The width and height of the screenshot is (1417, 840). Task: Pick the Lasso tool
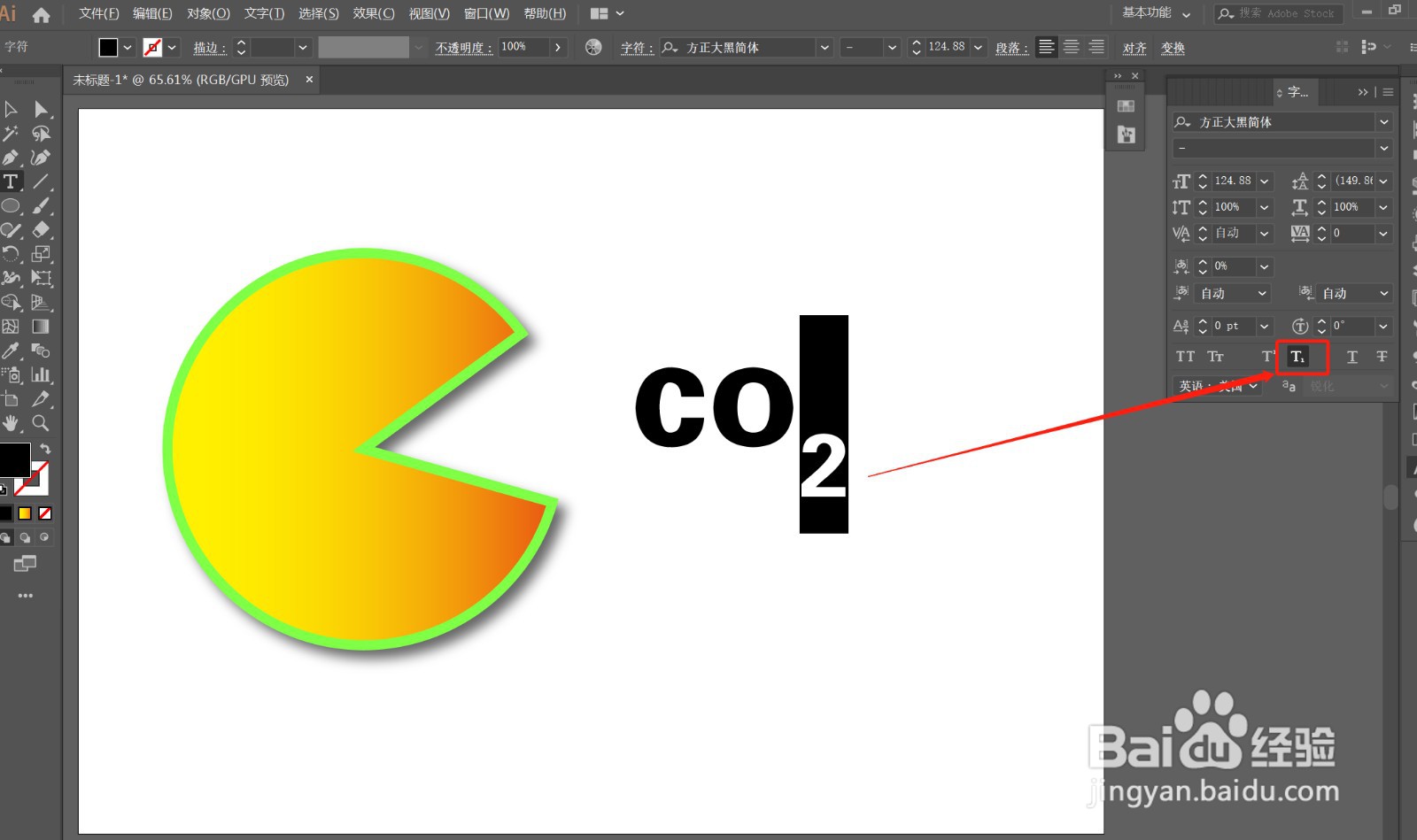(x=41, y=134)
